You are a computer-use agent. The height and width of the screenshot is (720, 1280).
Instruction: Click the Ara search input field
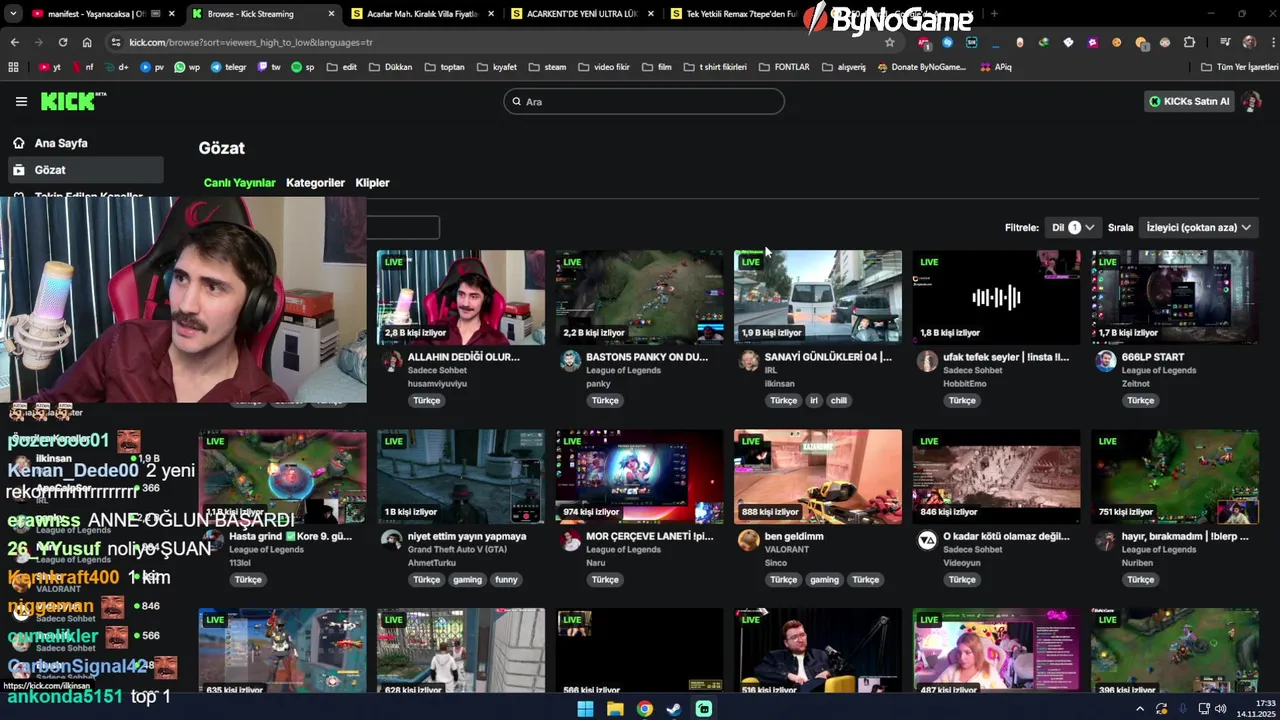[644, 101]
